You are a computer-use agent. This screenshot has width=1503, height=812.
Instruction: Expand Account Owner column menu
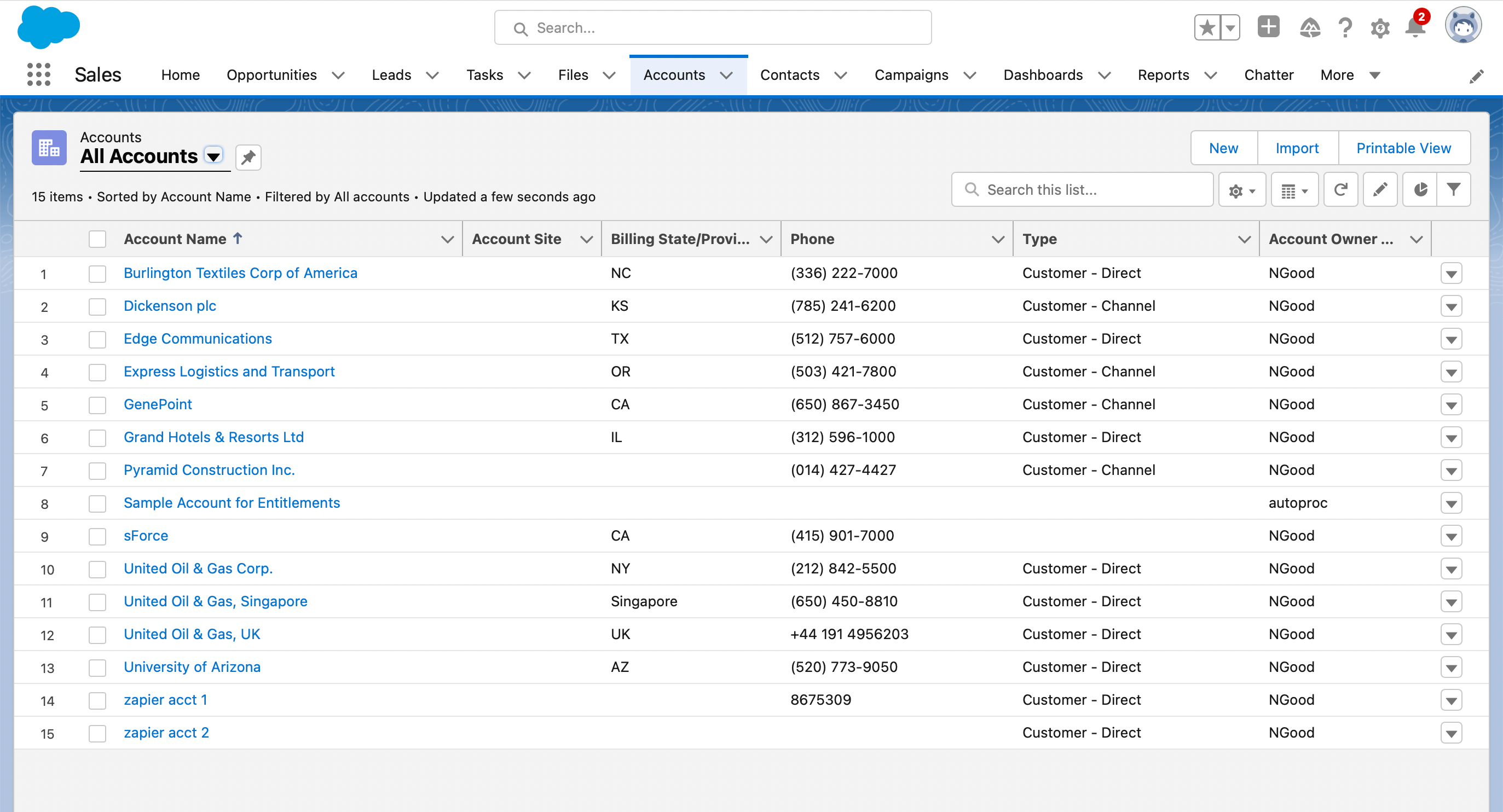point(1417,239)
